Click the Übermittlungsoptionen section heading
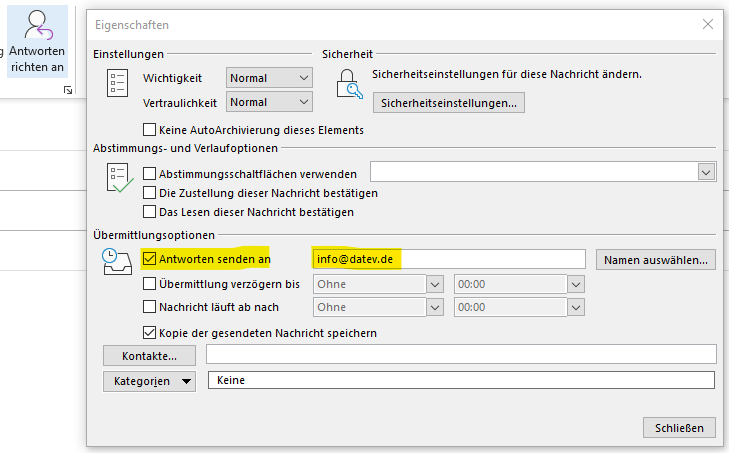 coord(154,235)
